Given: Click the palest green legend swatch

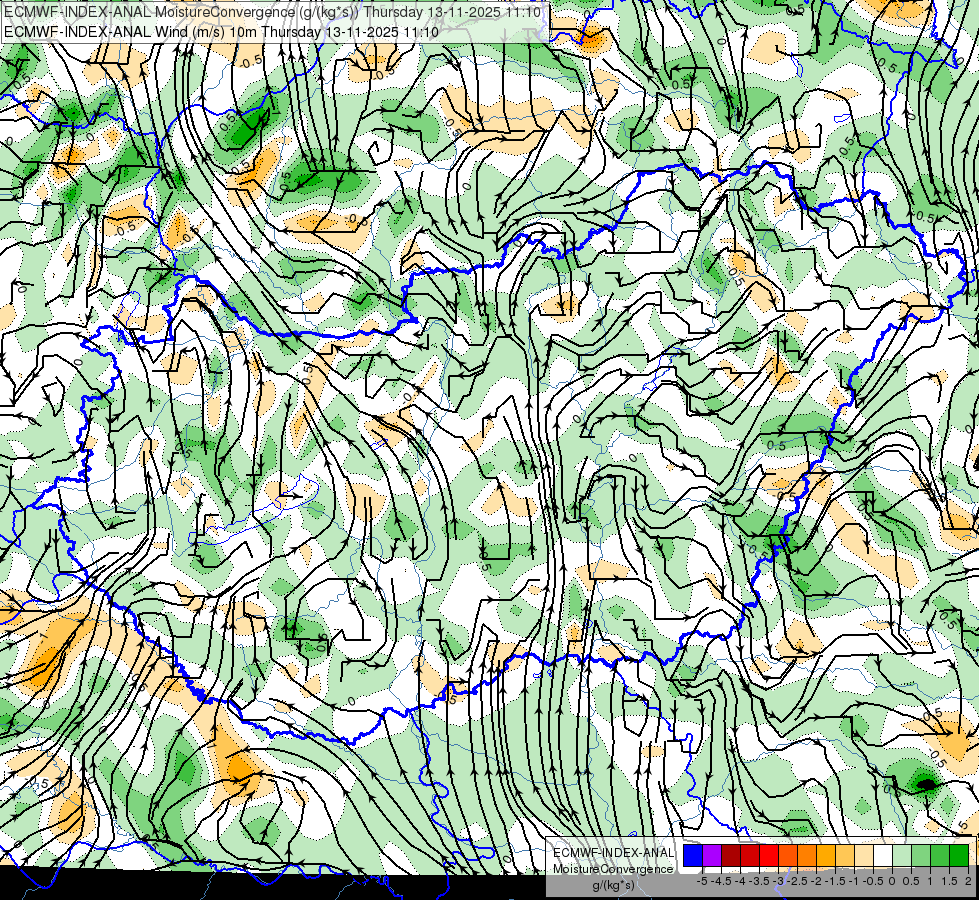Looking at the screenshot, I should (x=902, y=855).
